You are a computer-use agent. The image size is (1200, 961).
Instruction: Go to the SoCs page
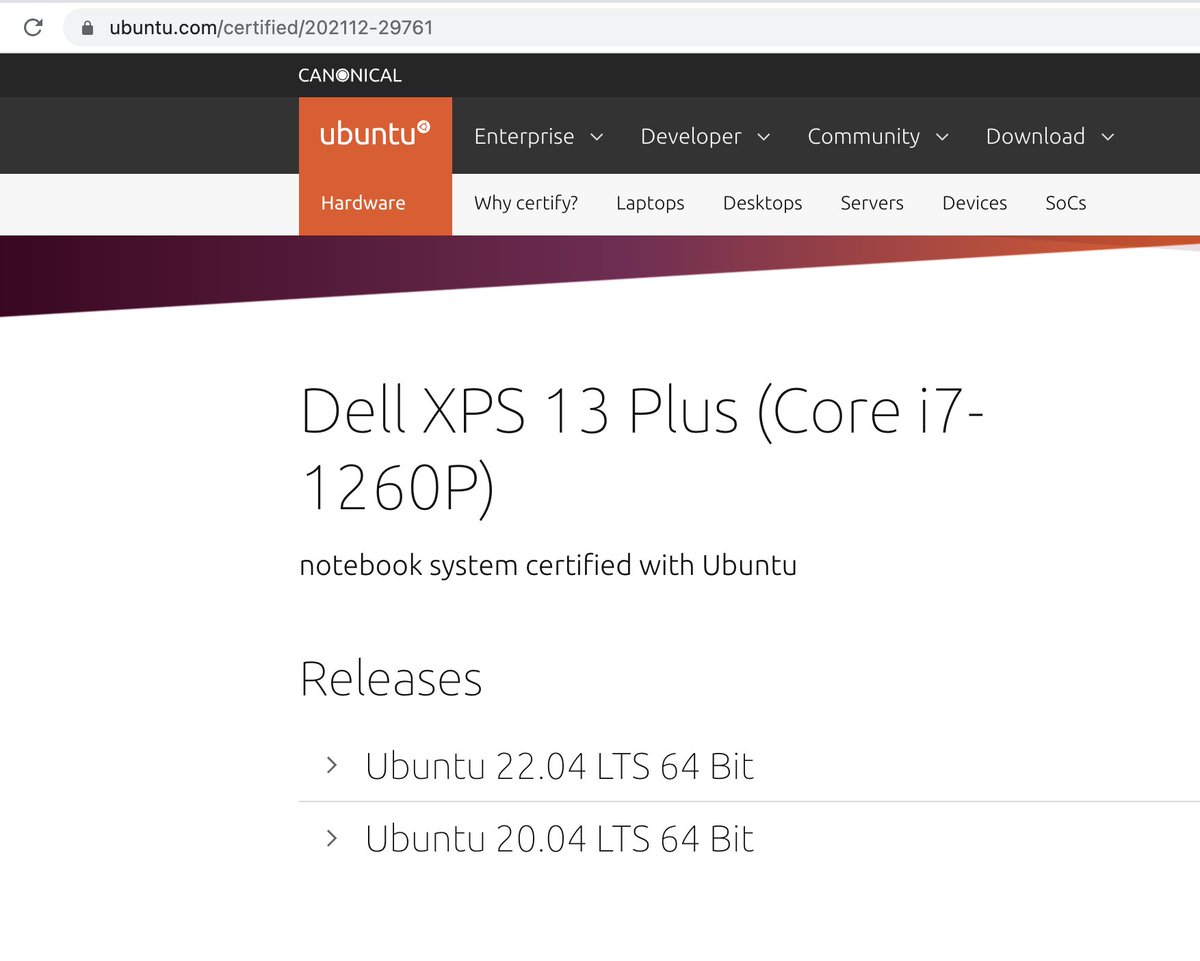tap(1066, 203)
